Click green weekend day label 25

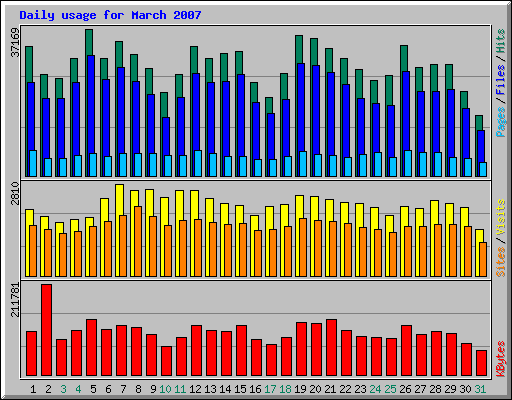click(390, 389)
